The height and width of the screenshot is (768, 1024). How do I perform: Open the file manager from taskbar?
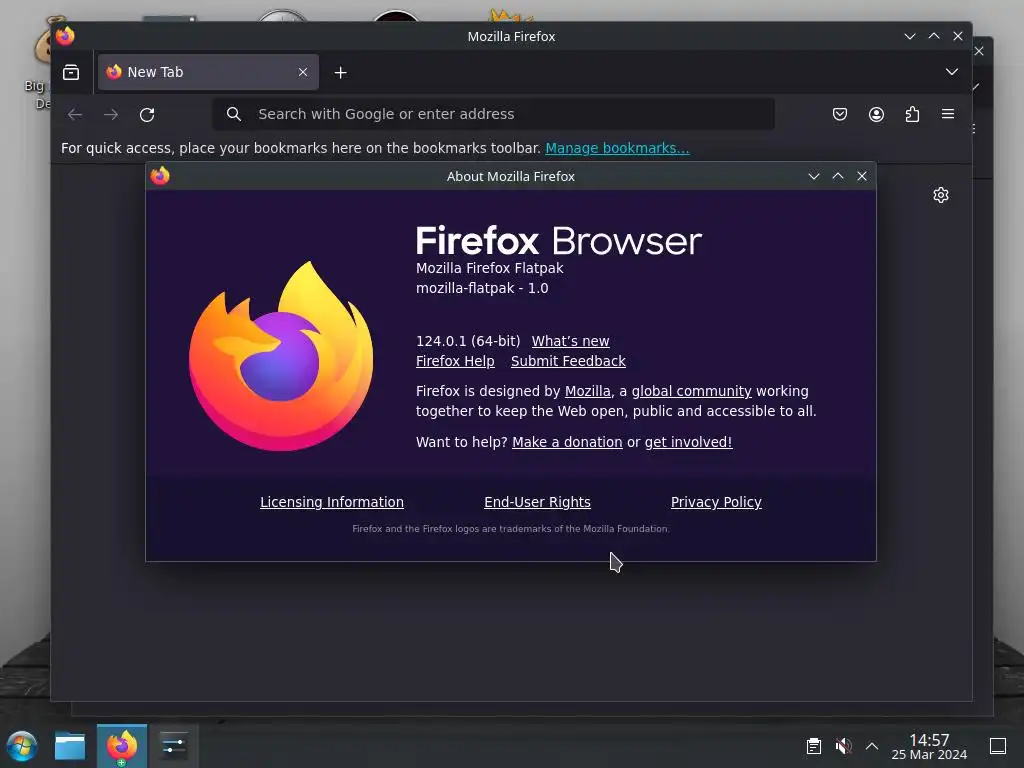point(70,746)
